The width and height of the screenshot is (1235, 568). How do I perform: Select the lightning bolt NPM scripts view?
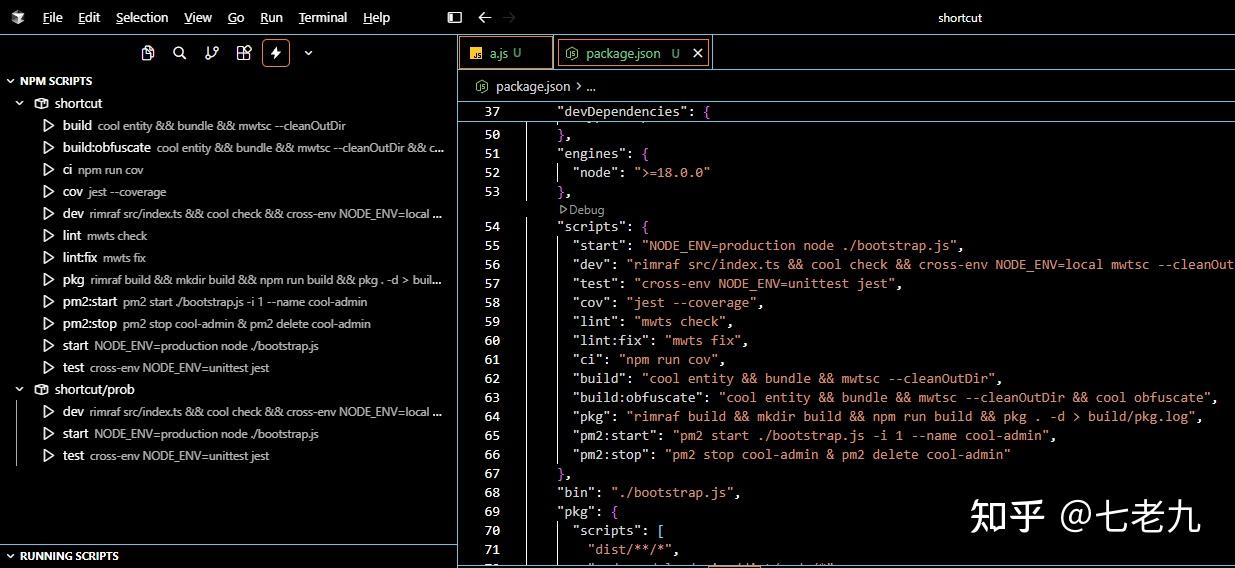click(276, 53)
